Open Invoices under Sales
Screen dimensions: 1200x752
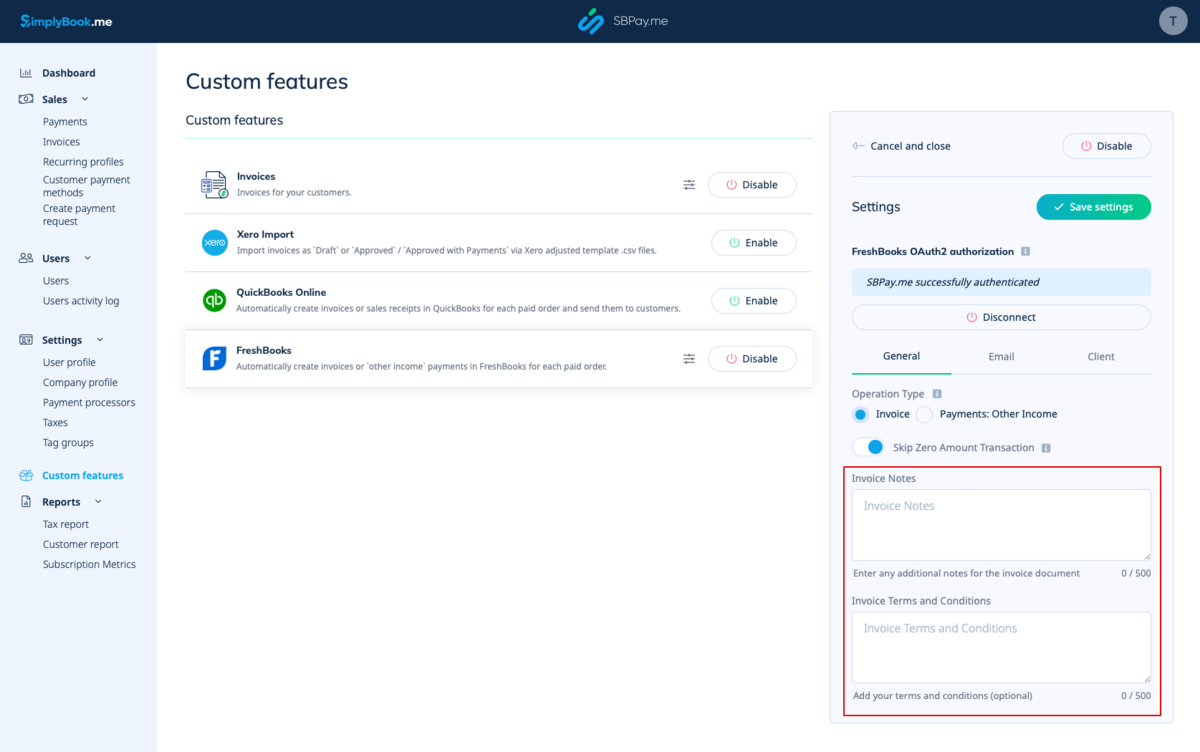(61, 142)
